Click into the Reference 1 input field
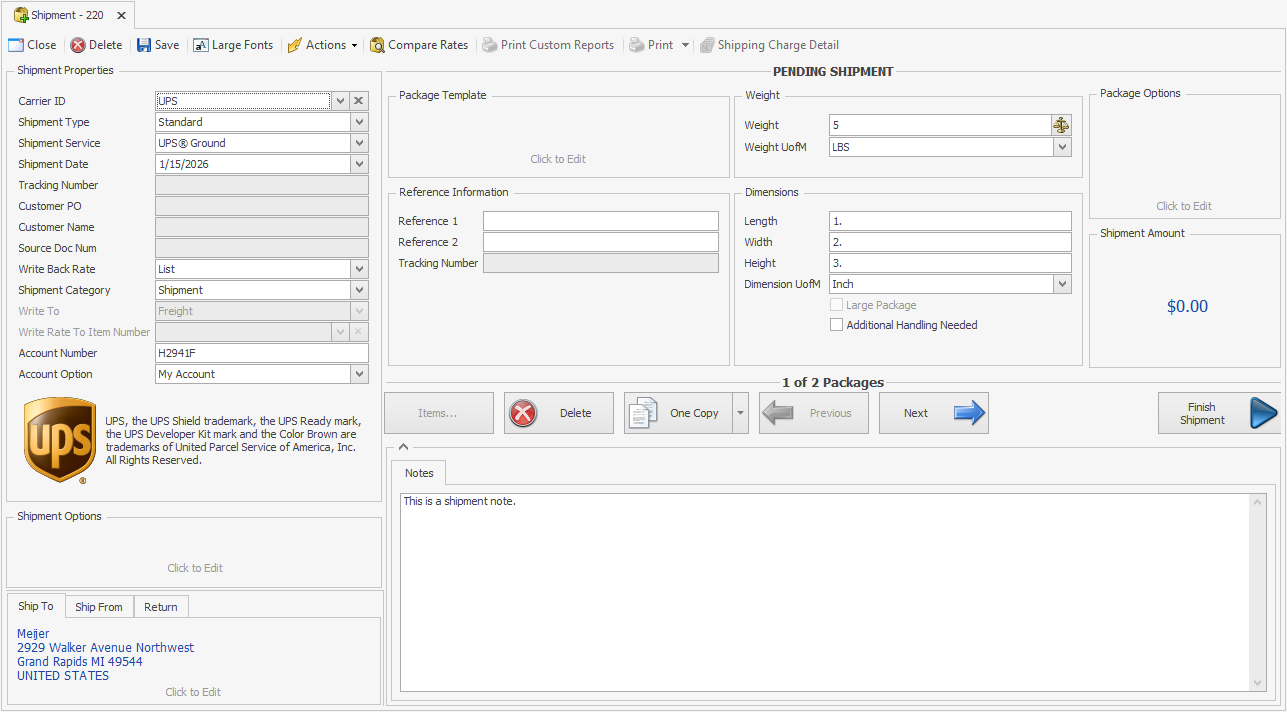Image resolution: width=1287 pixels, height=712 pixels. click(x=600, y=221)
